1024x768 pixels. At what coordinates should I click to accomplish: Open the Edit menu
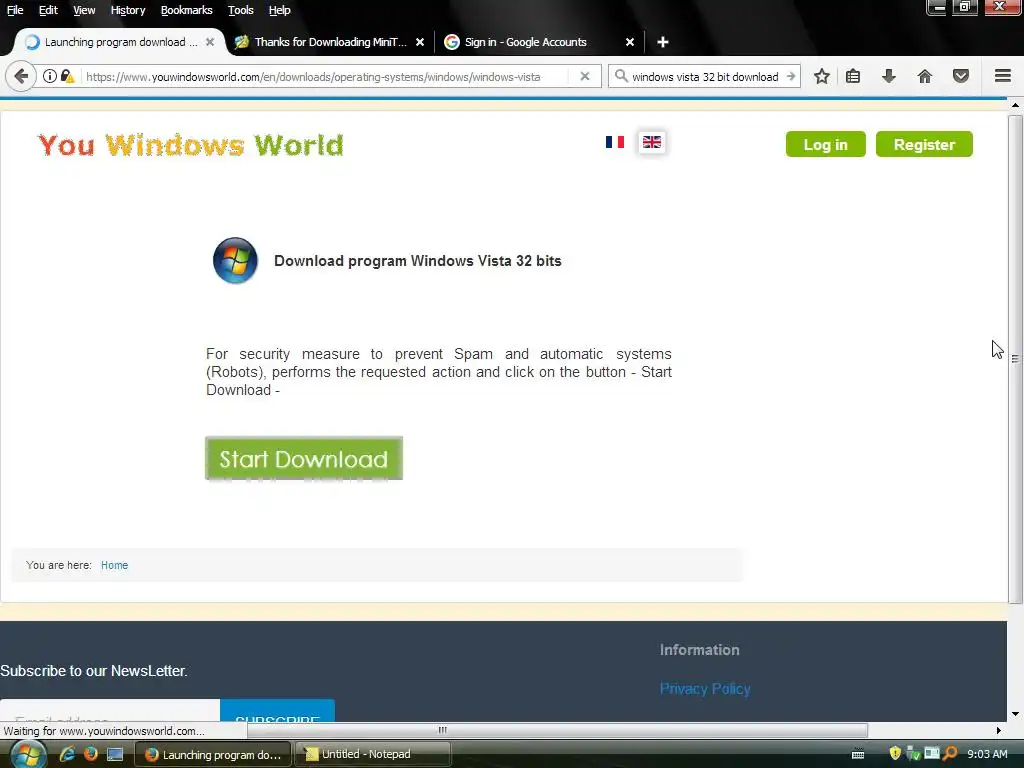pyautogui.click(x=48, y=10)
